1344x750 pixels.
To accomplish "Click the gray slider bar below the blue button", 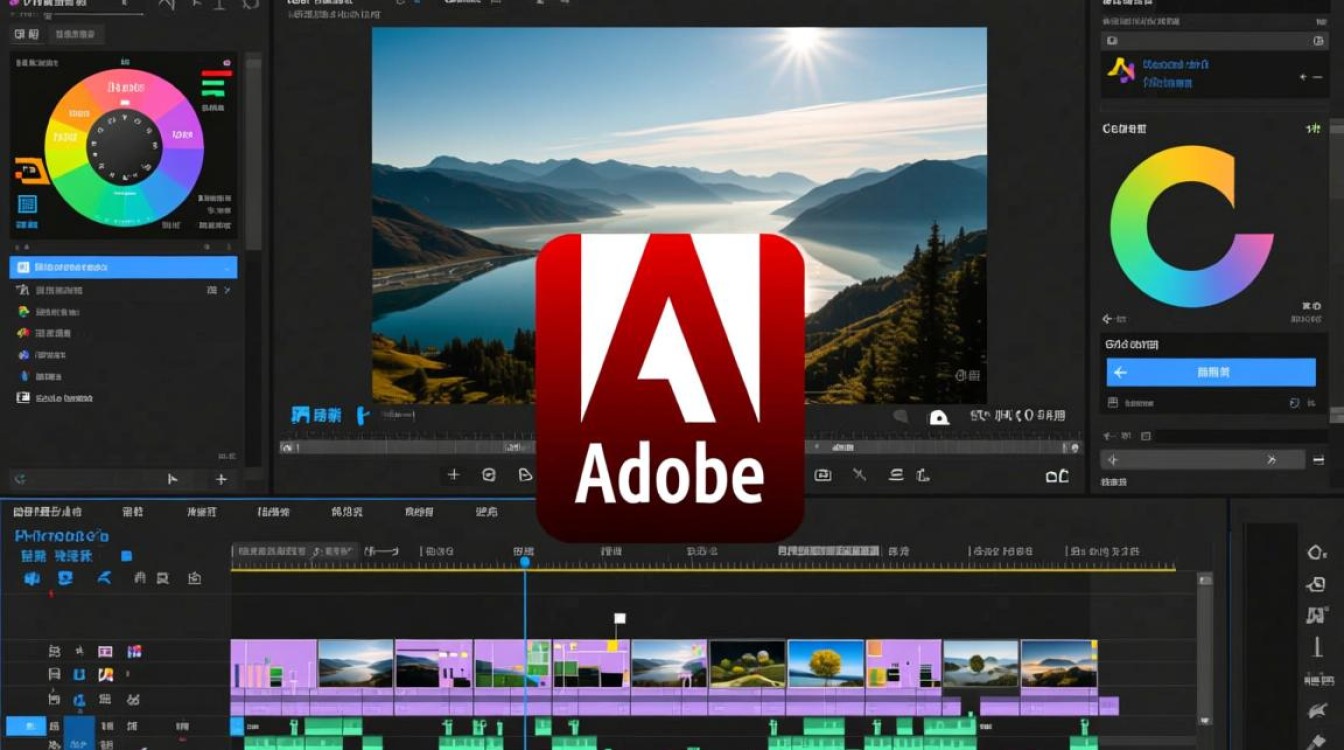I will [x=1203, y=460].
